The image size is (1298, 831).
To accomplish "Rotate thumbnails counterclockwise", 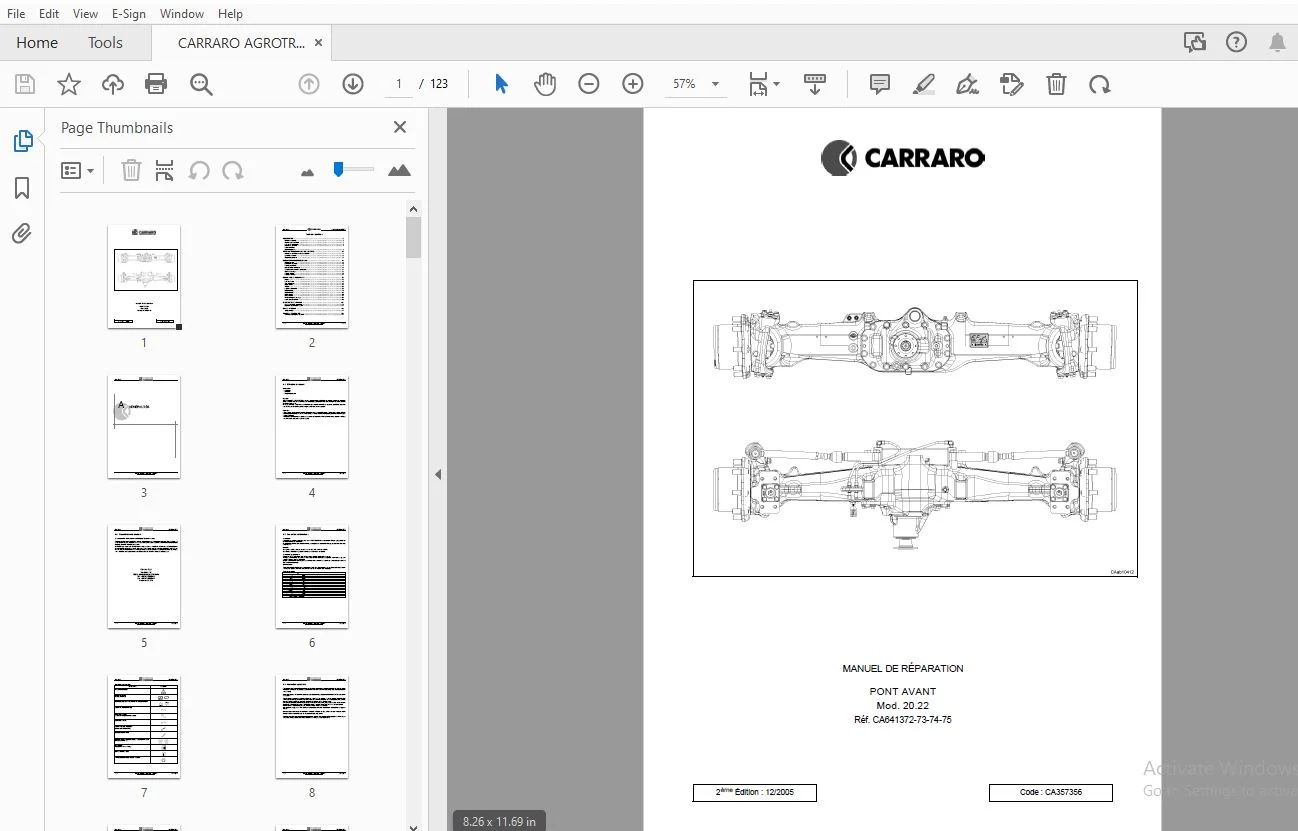I will click(199, 171).
